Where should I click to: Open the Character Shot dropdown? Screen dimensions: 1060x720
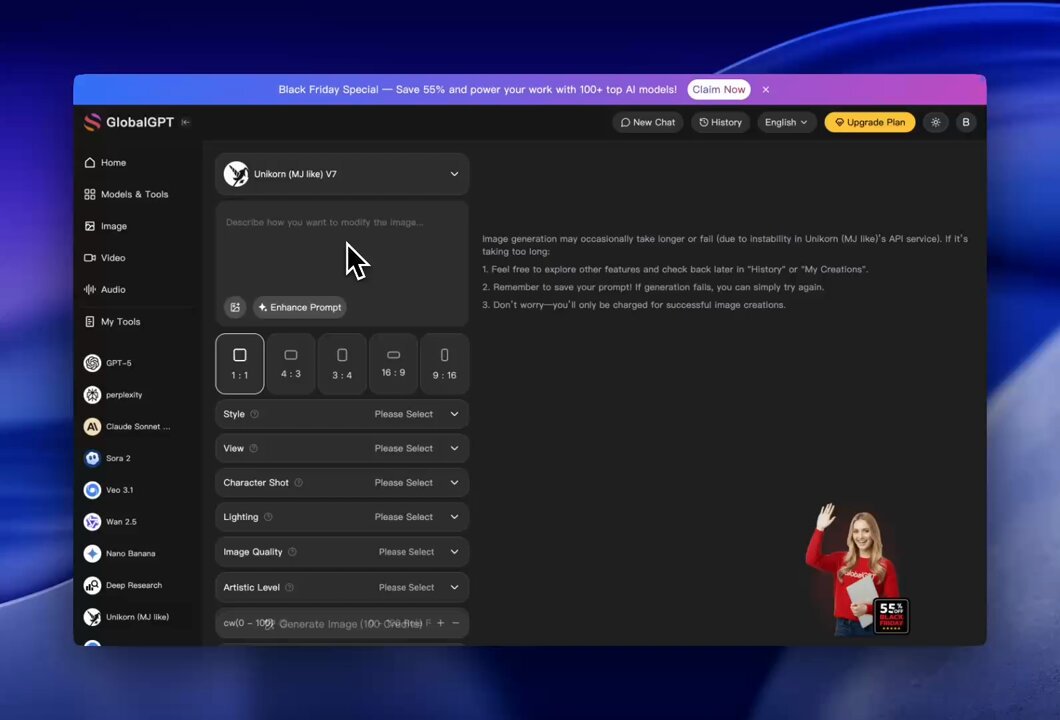click(342, 483)
